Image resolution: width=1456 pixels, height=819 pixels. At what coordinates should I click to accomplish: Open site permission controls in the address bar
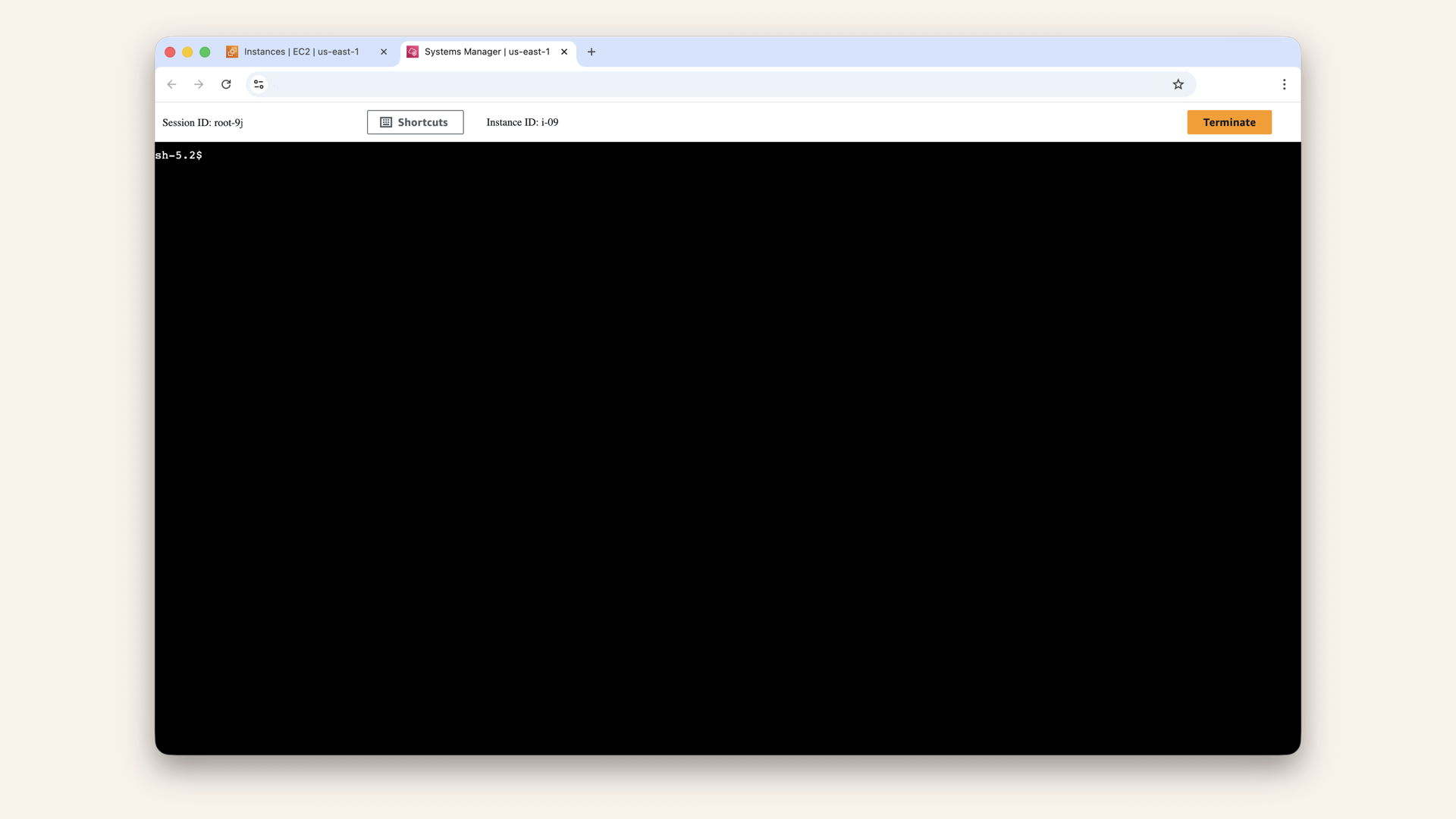(x=259, y=84)
